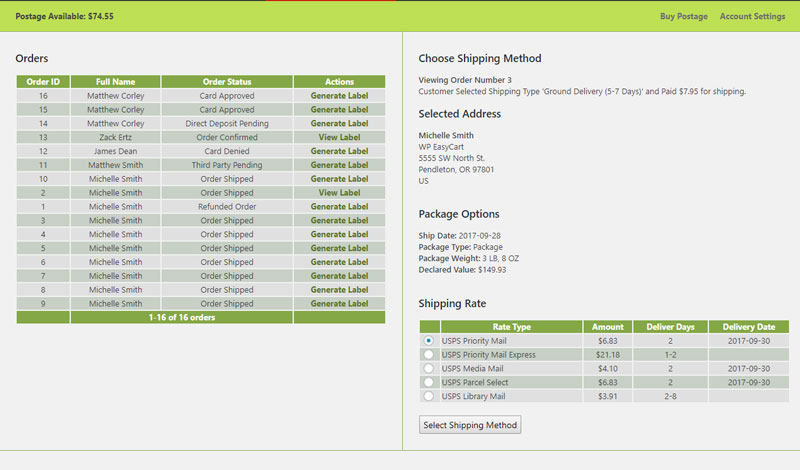Click the Pendleton, OR 97801 address line
Image resolution: width=800 pixels, height=470 pixels.
(x=456, y=169)
